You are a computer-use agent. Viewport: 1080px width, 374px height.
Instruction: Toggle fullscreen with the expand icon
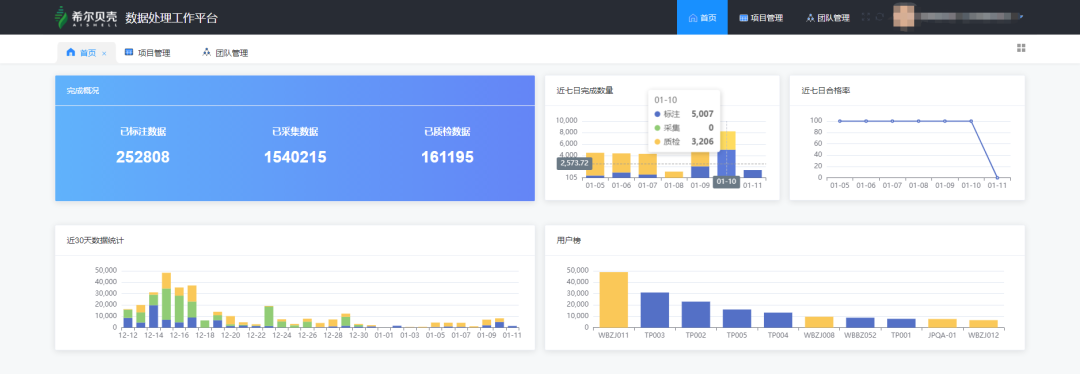(x=866, y=17)
